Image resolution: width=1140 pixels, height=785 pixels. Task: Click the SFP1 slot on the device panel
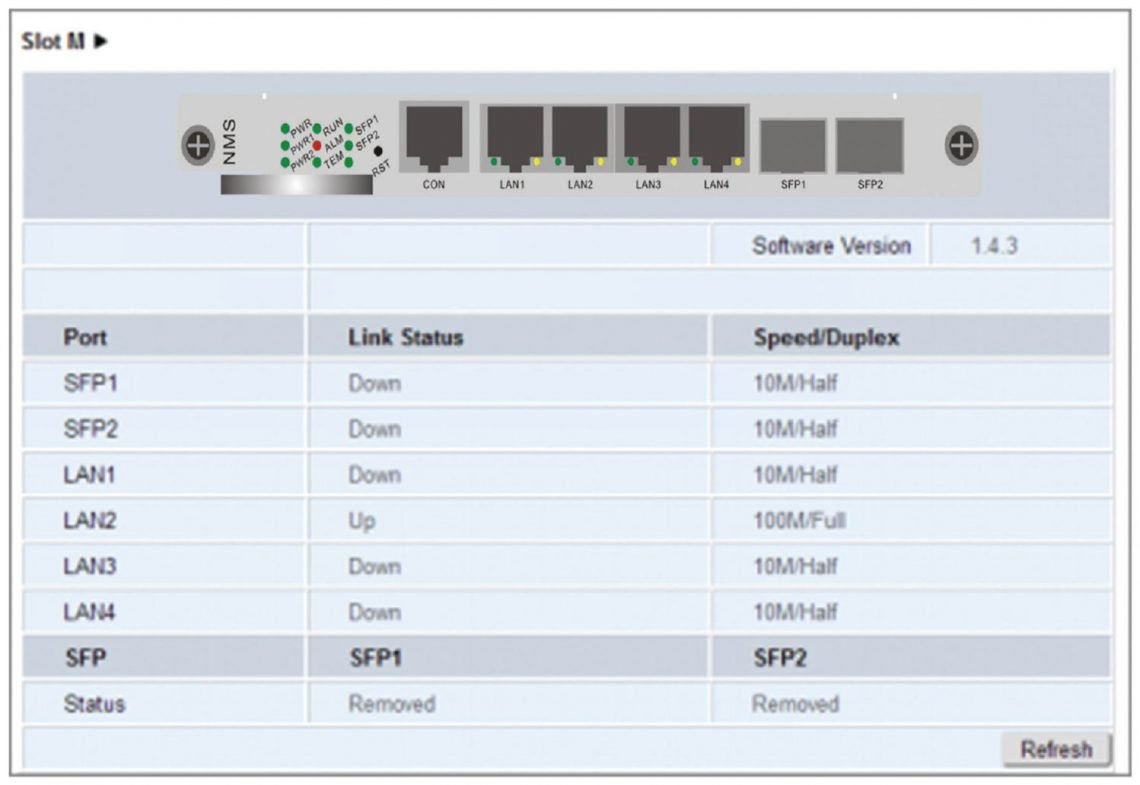coord(793,146)
